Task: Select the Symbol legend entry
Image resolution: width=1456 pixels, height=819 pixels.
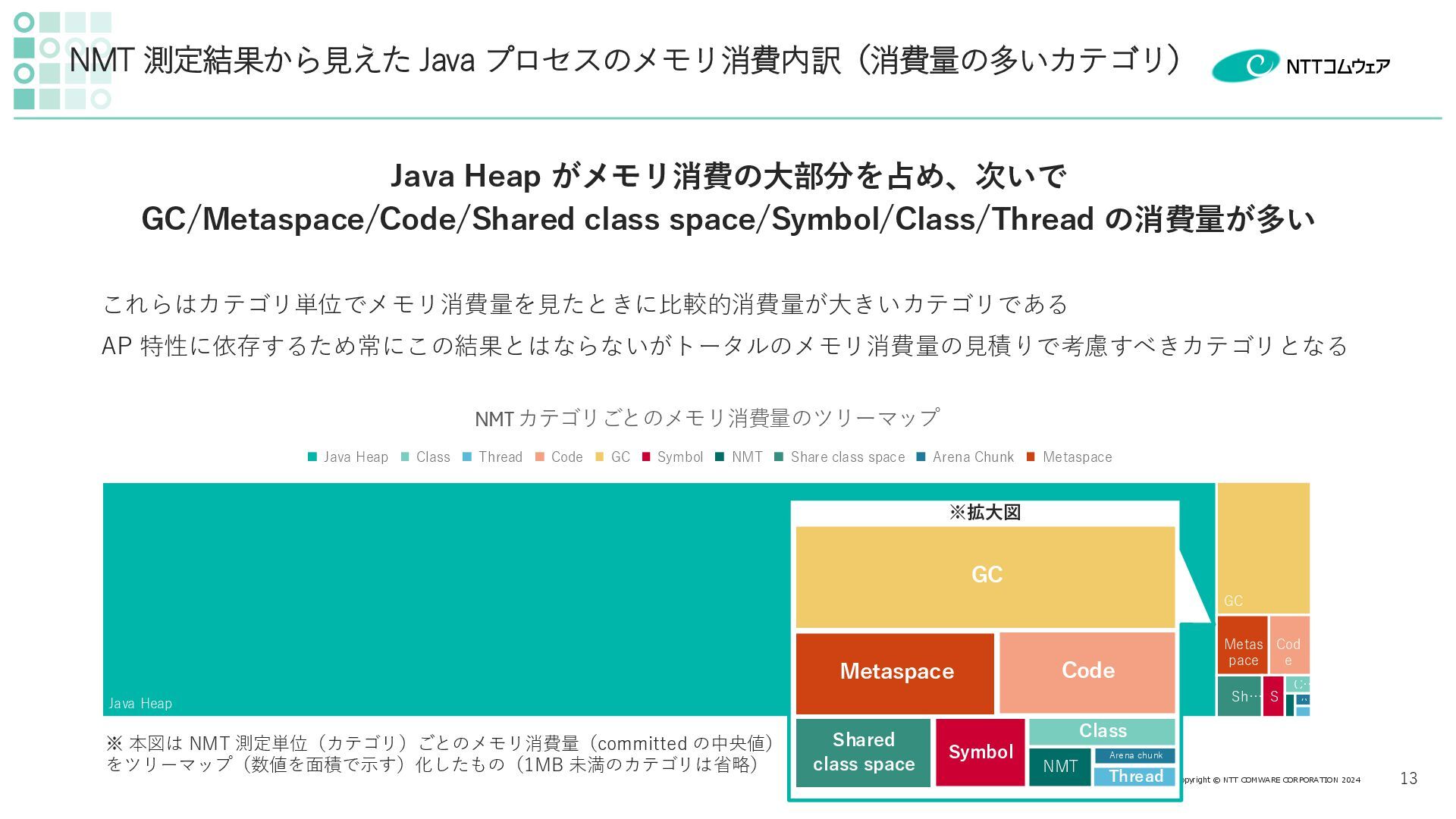Action: pos(679,457)
